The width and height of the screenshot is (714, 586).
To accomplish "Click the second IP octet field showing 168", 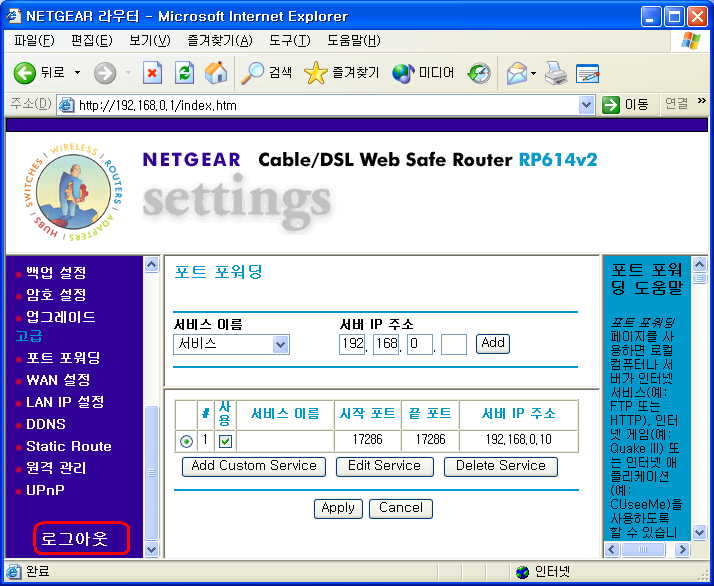I will coord(386,344).
